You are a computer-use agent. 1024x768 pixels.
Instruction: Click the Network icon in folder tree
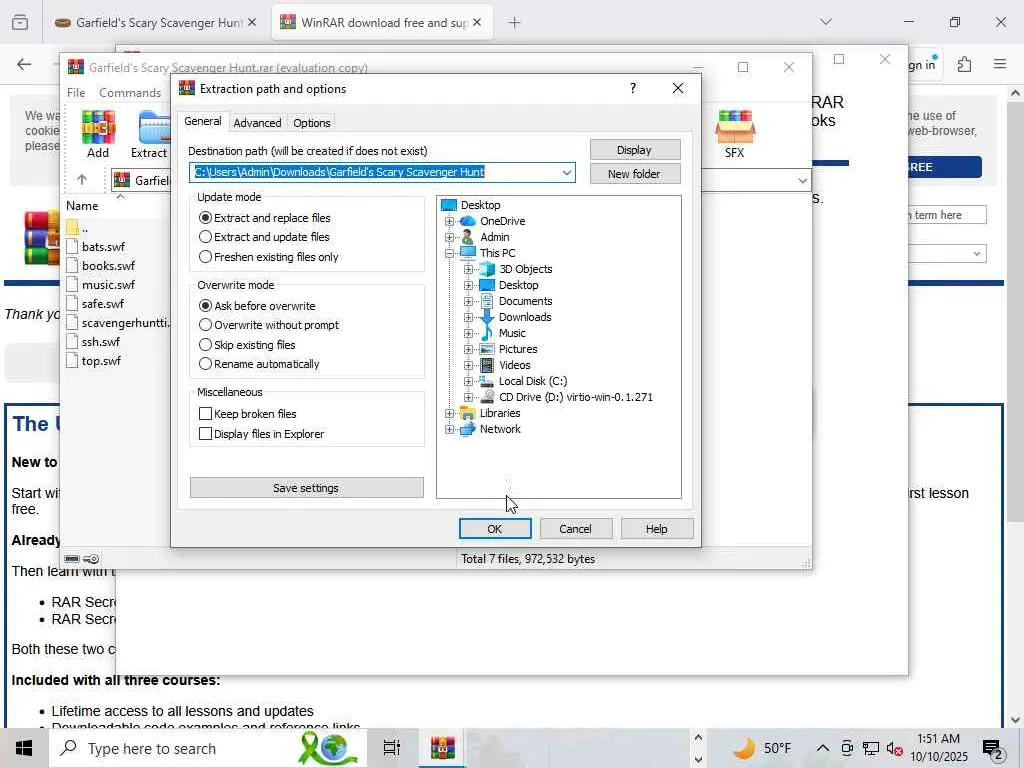(x=468, y=429)
